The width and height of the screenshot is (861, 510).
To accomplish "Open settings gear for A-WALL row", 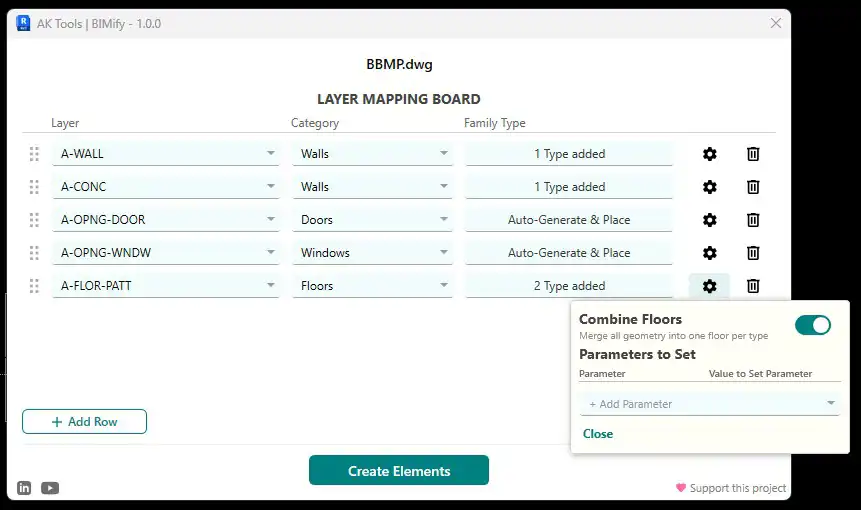I will click(709, 154).
